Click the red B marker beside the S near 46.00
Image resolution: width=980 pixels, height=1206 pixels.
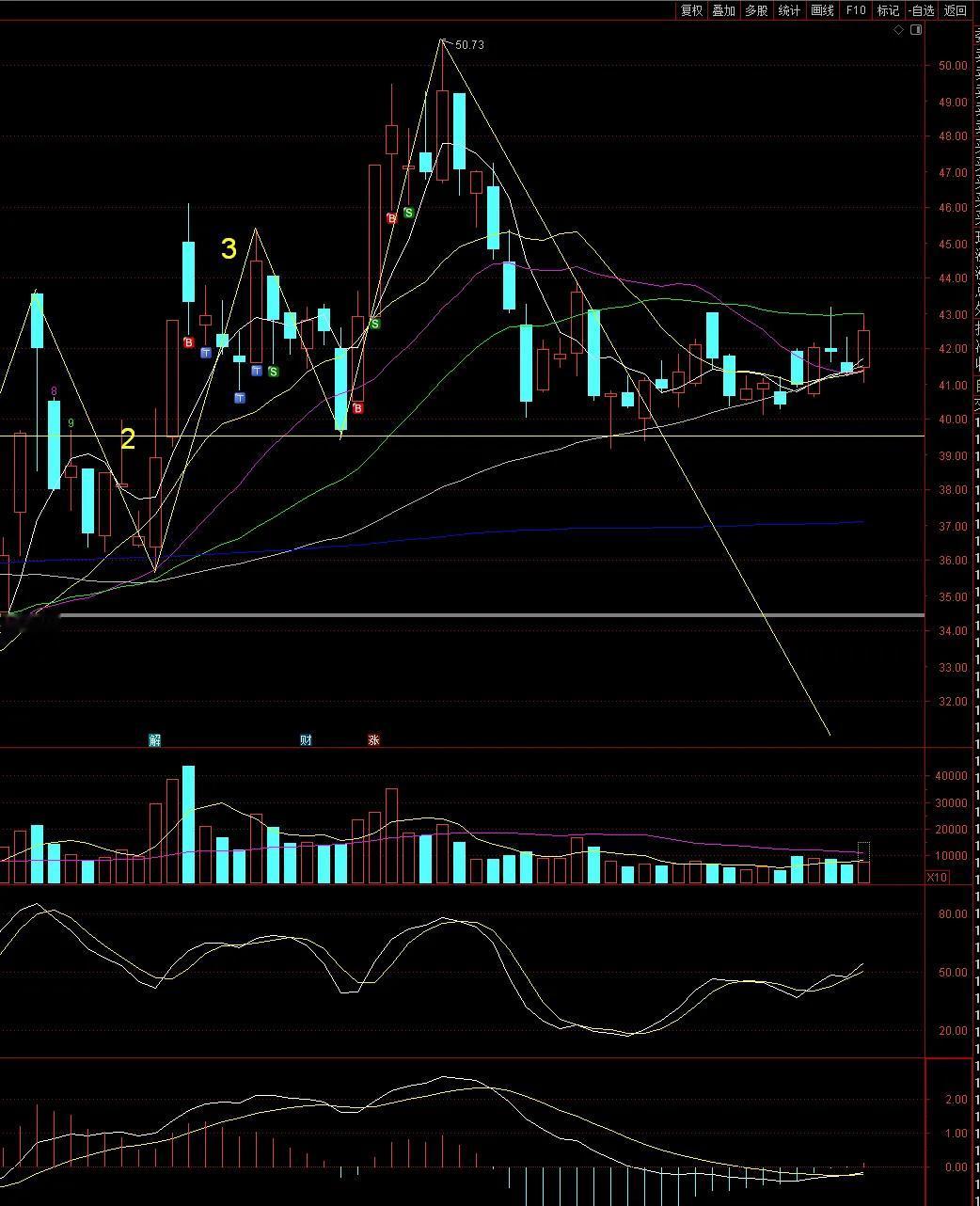392,218
